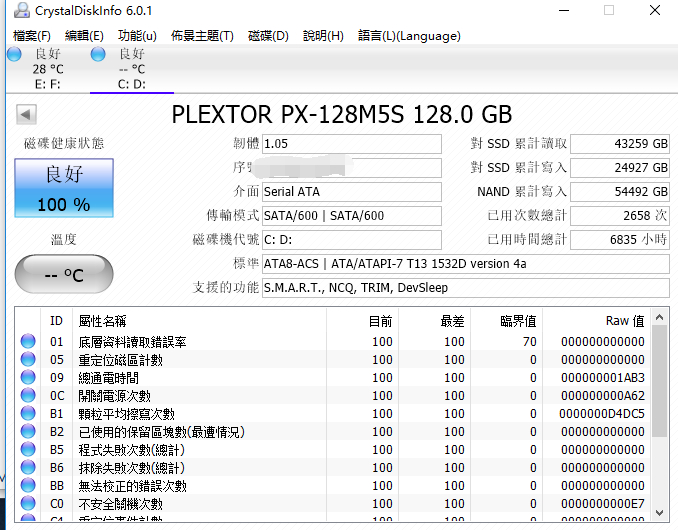Screen dimensions: 678x530
Task: Click status orb for attribute 0C
Action: (x=28, y=395)
